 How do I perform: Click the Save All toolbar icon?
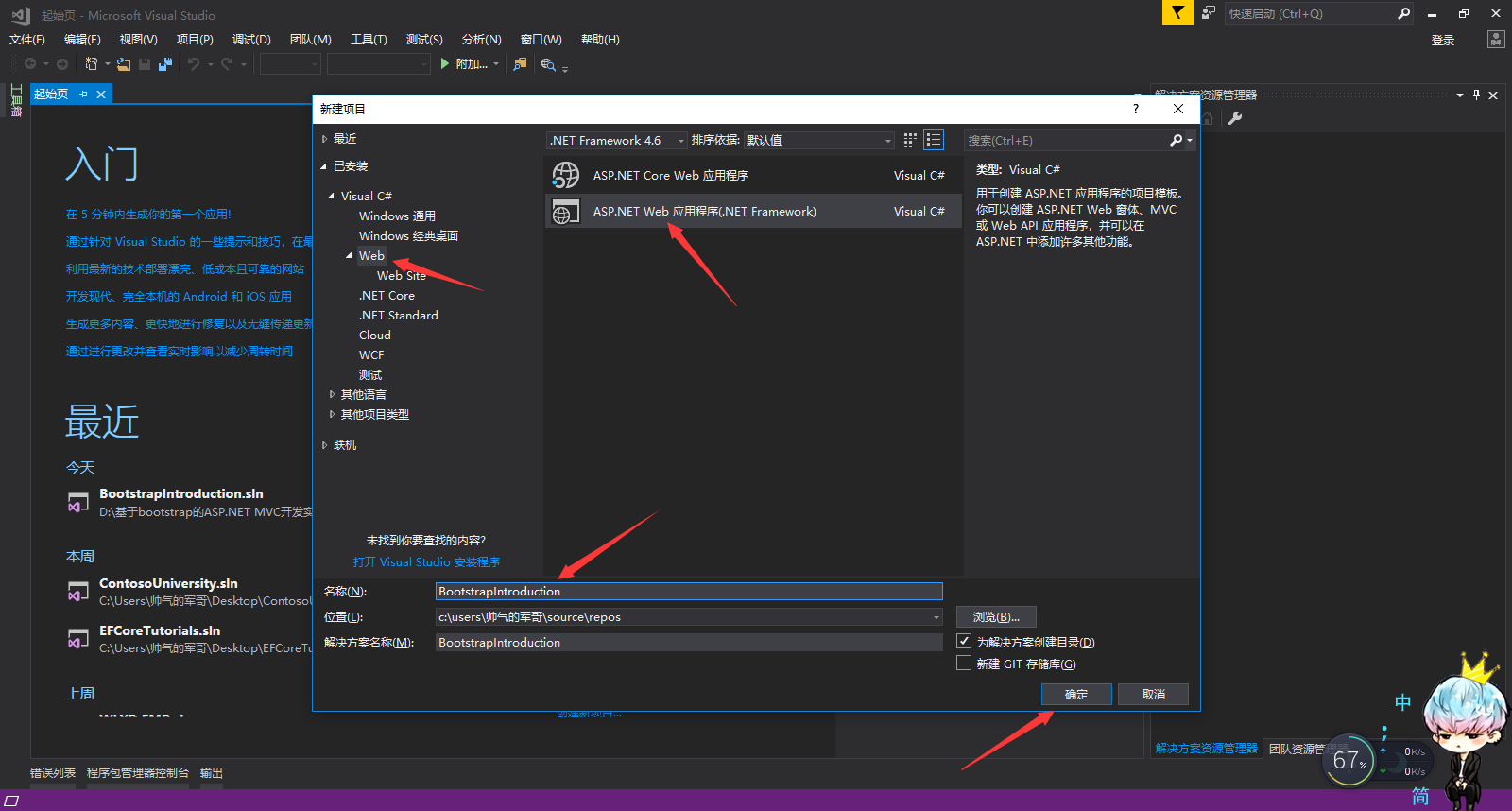tap(165, 64)
